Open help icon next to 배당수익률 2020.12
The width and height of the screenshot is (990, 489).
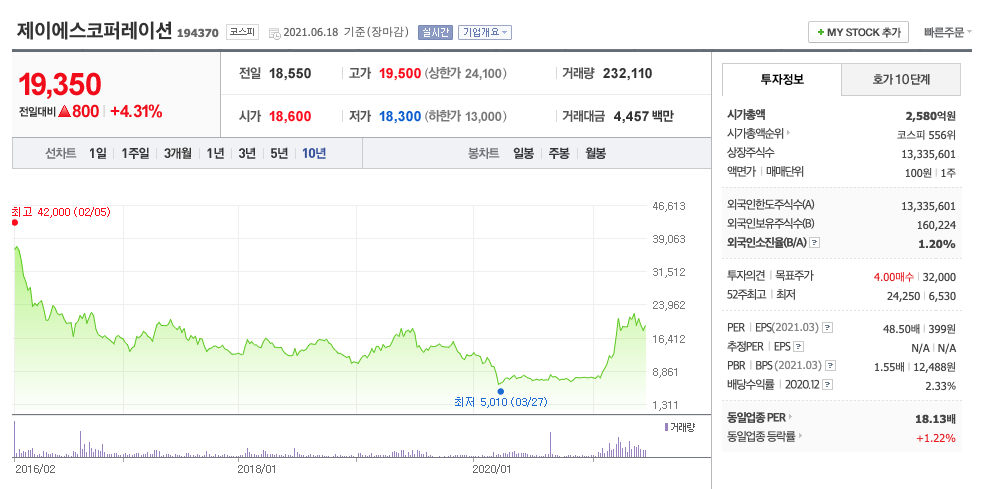pos(827,384)
